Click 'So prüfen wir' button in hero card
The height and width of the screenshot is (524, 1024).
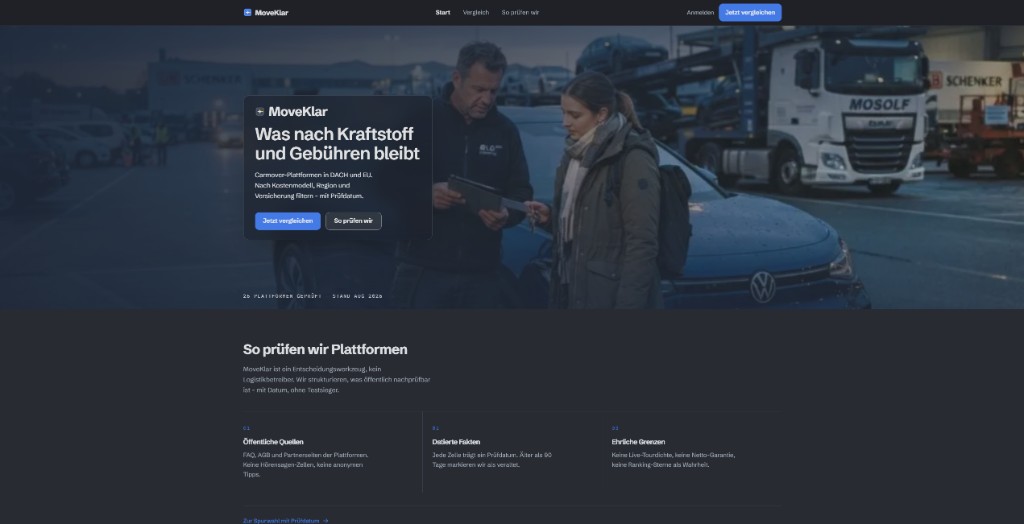click(353, 221)
